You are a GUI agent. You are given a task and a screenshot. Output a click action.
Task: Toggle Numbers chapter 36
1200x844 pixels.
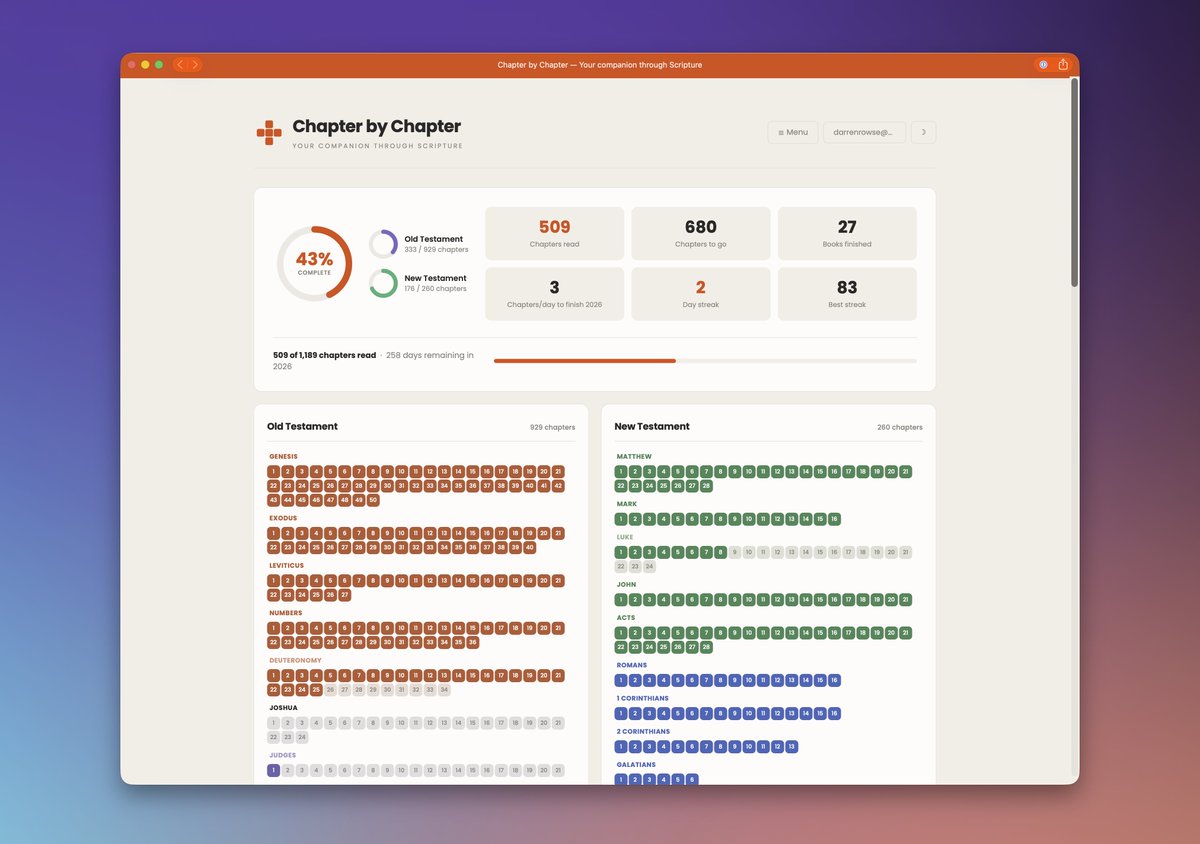(x=473, y=643)
